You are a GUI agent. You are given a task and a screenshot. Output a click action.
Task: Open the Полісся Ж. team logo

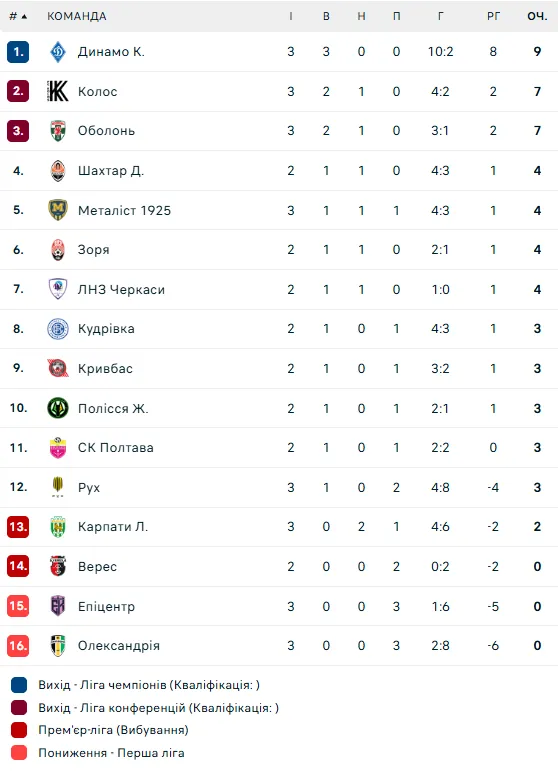(x=58, y=408)
